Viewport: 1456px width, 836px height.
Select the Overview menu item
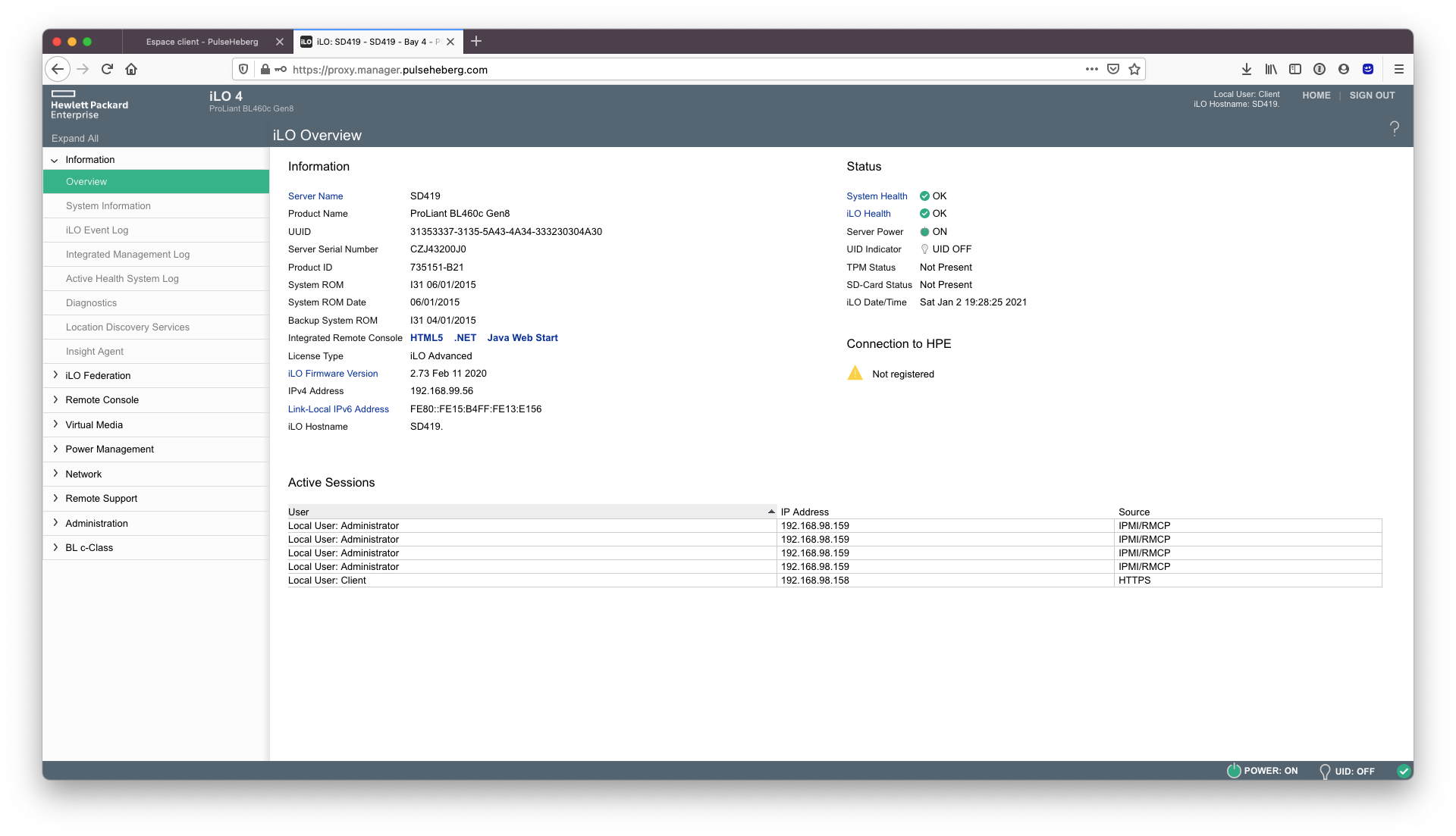coord(156,182)
